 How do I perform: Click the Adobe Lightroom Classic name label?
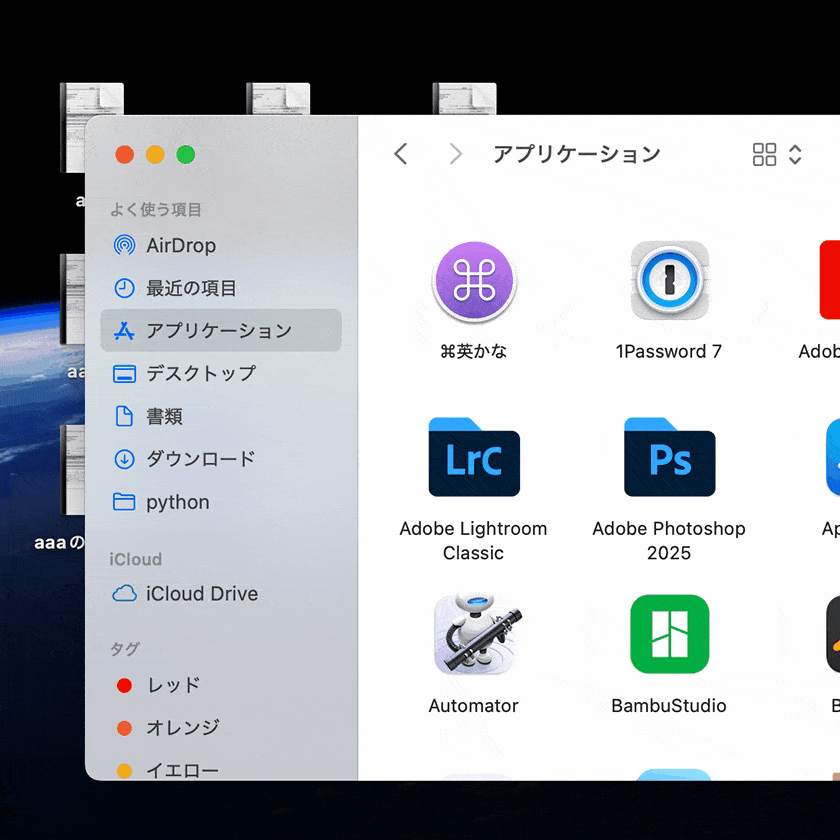pos(474,541)
